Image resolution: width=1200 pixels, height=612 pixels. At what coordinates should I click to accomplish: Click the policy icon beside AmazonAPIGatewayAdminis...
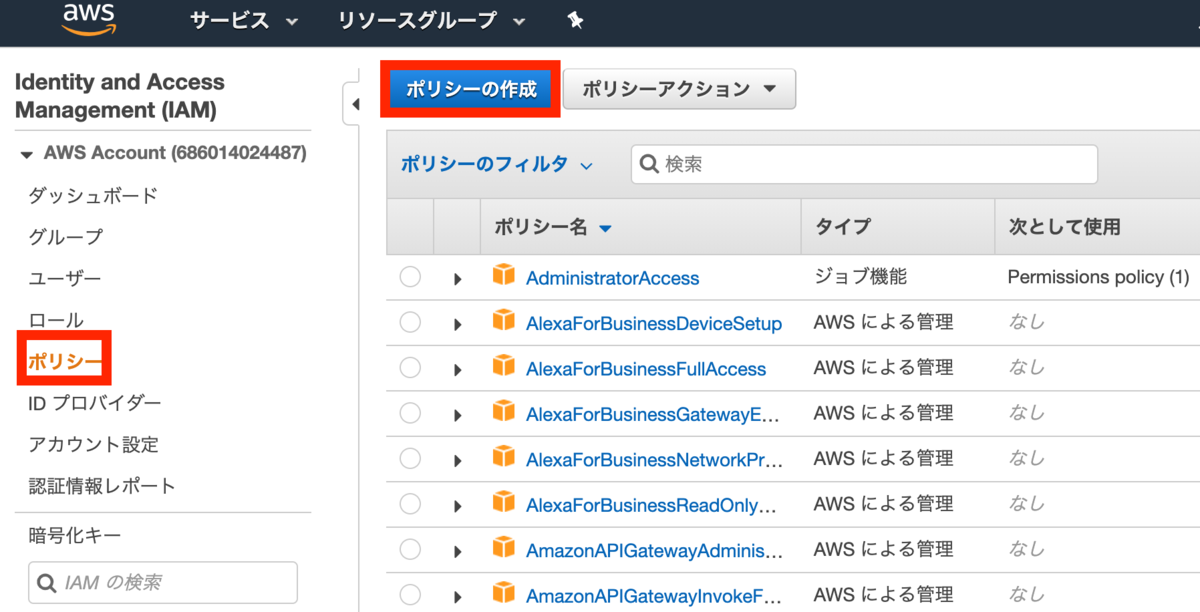click(x=504, y=548)
